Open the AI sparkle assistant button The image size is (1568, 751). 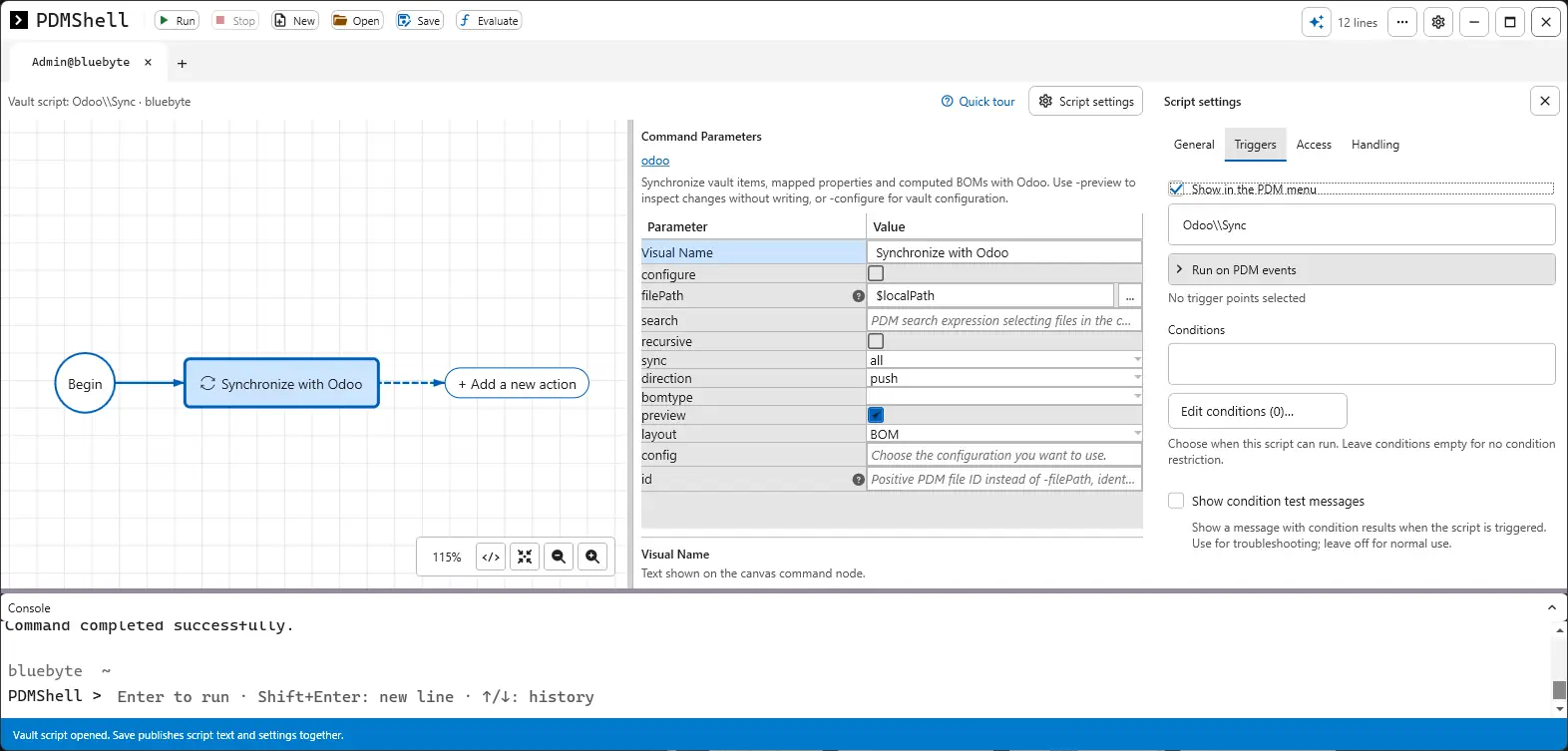(1317, 22)
